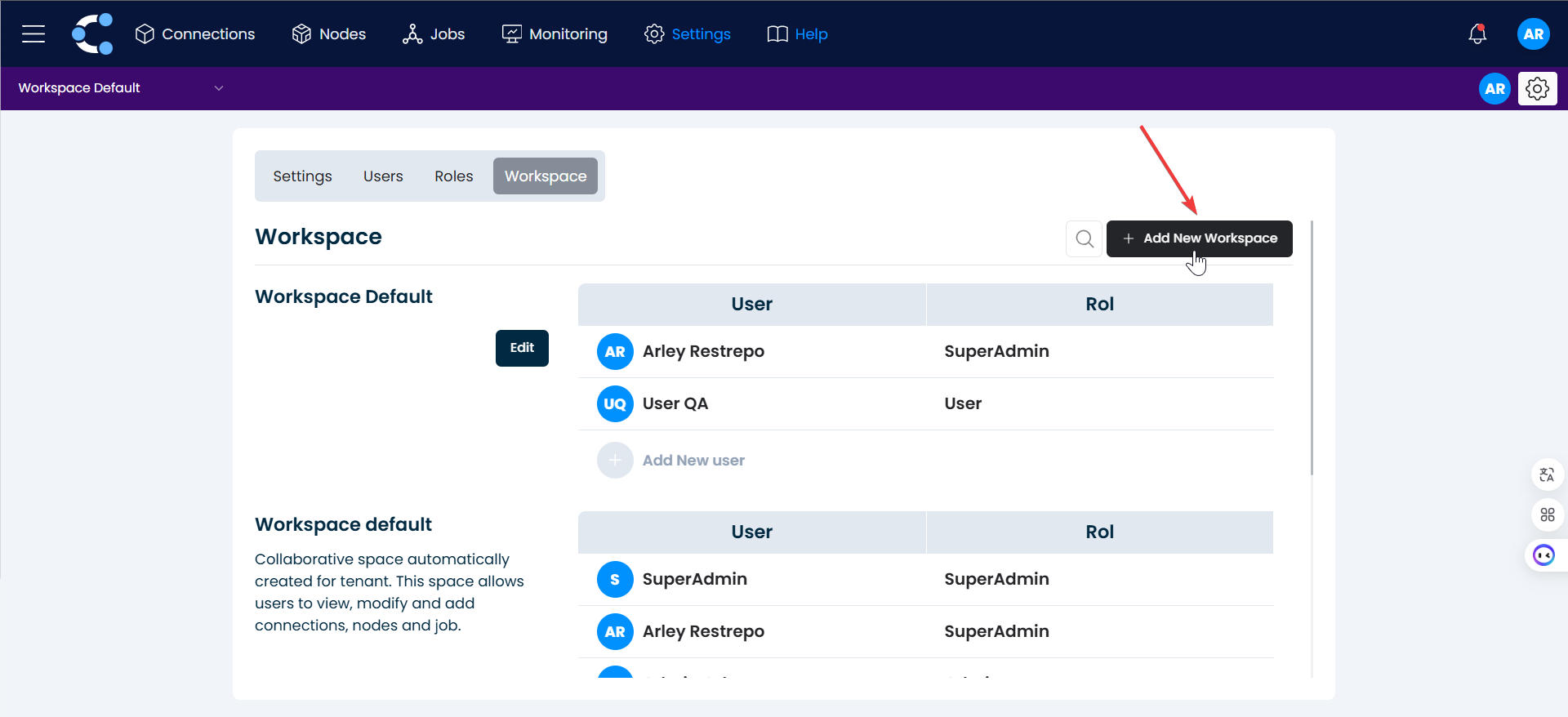
Task: Click Edit for Workspace Default
Action: (x=522, y=348)
